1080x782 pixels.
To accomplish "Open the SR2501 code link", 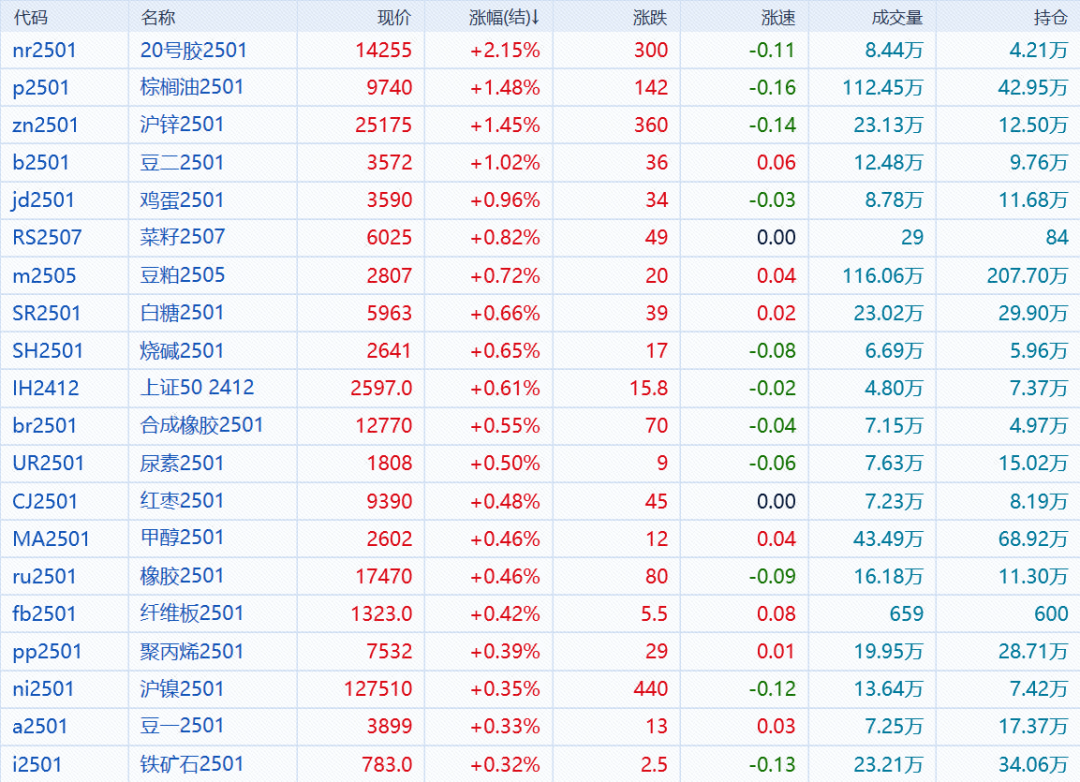I will click(x=46, y=313).
